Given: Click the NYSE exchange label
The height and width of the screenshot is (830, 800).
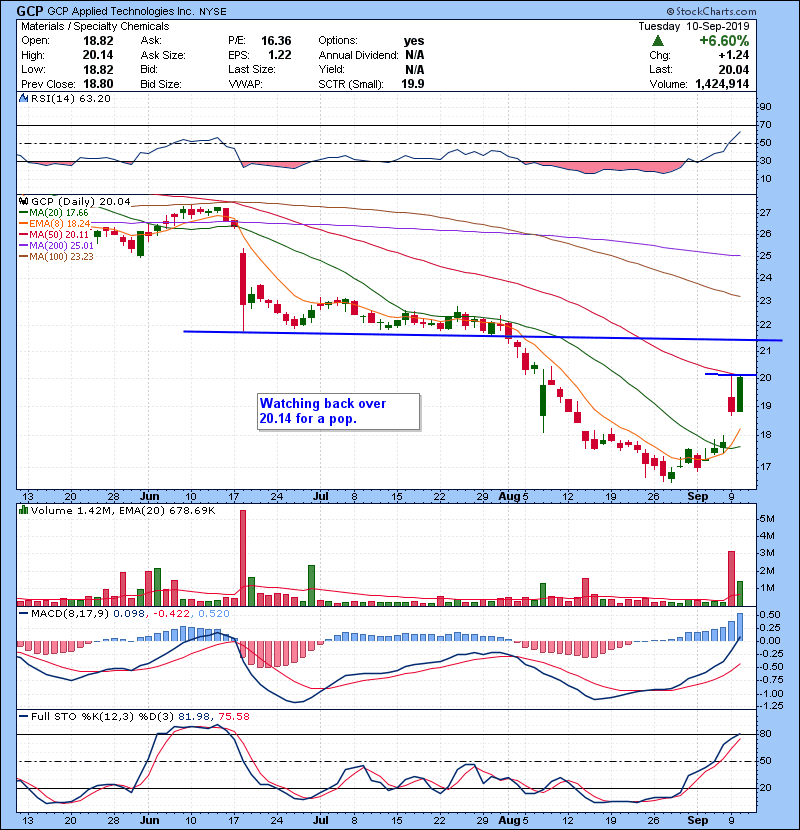Looking at the screenshot, I should [213, 11].
